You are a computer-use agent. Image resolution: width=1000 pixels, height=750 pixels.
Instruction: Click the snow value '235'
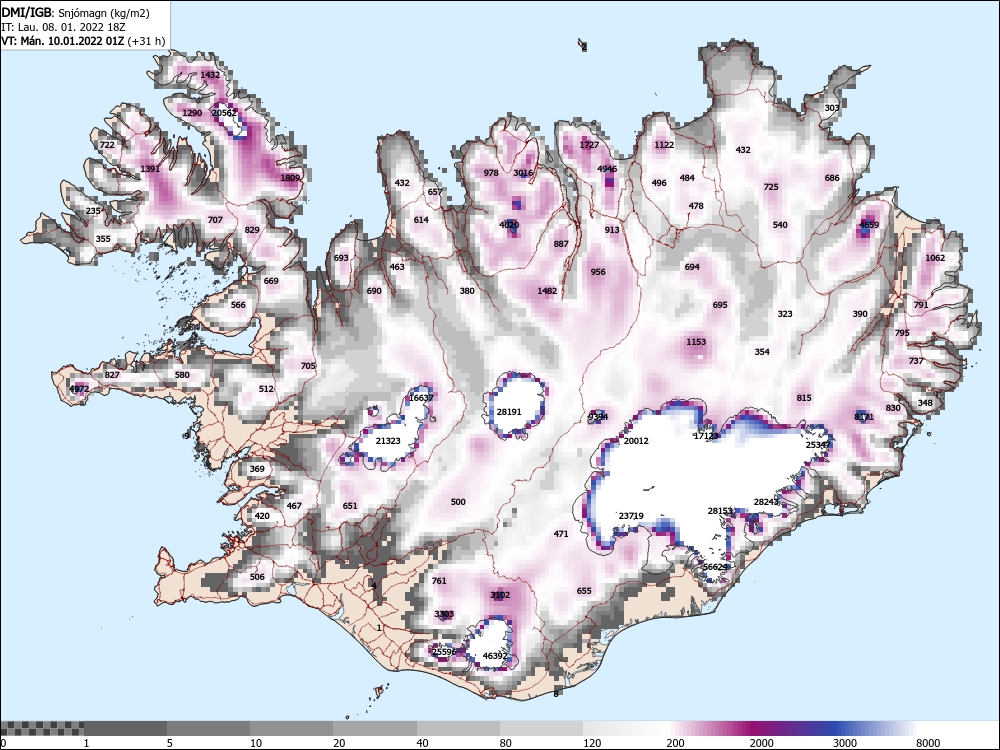click(93, 211)
